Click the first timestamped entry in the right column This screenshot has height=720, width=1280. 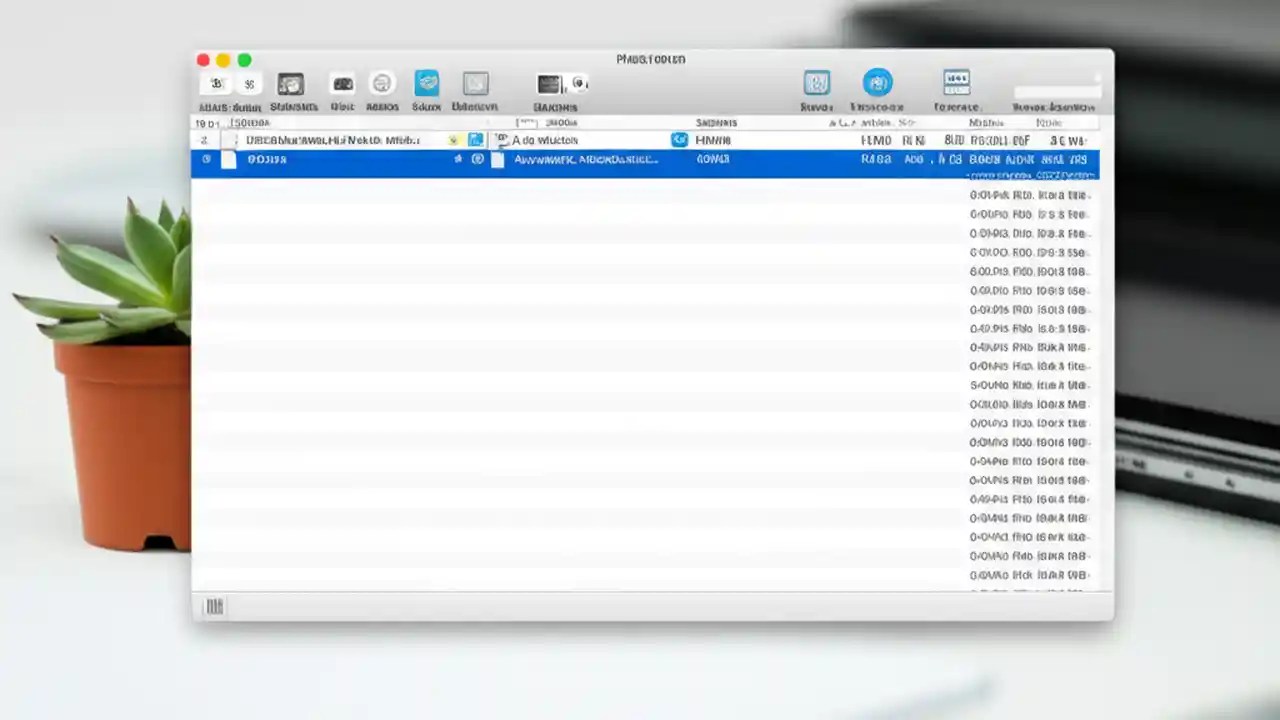click(1028, 195)
